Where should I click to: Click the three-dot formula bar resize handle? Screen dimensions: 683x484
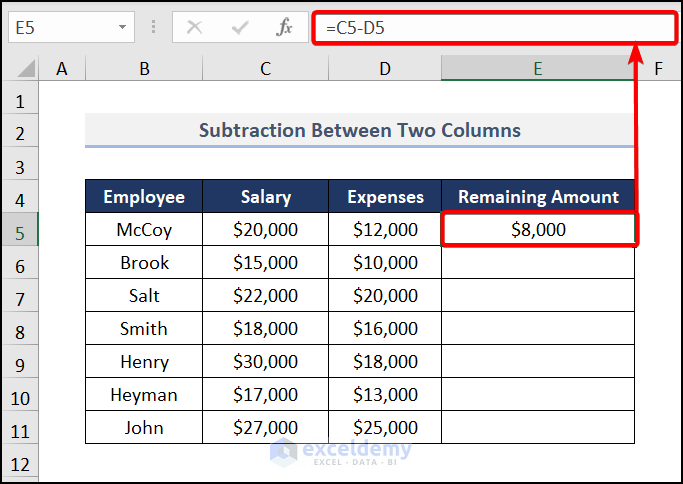point(153,27)
